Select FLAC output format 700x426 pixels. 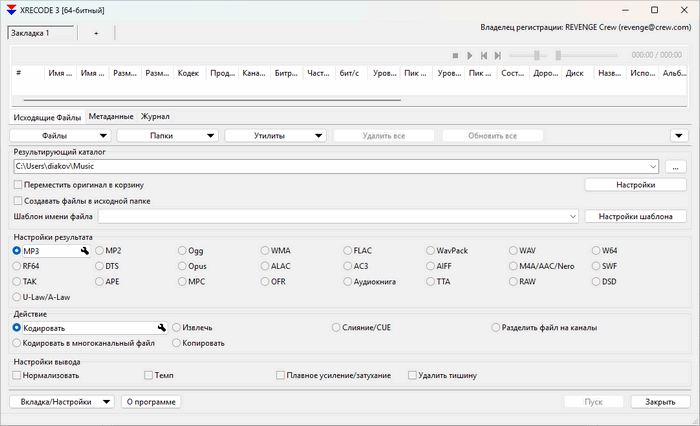(348, 251)
